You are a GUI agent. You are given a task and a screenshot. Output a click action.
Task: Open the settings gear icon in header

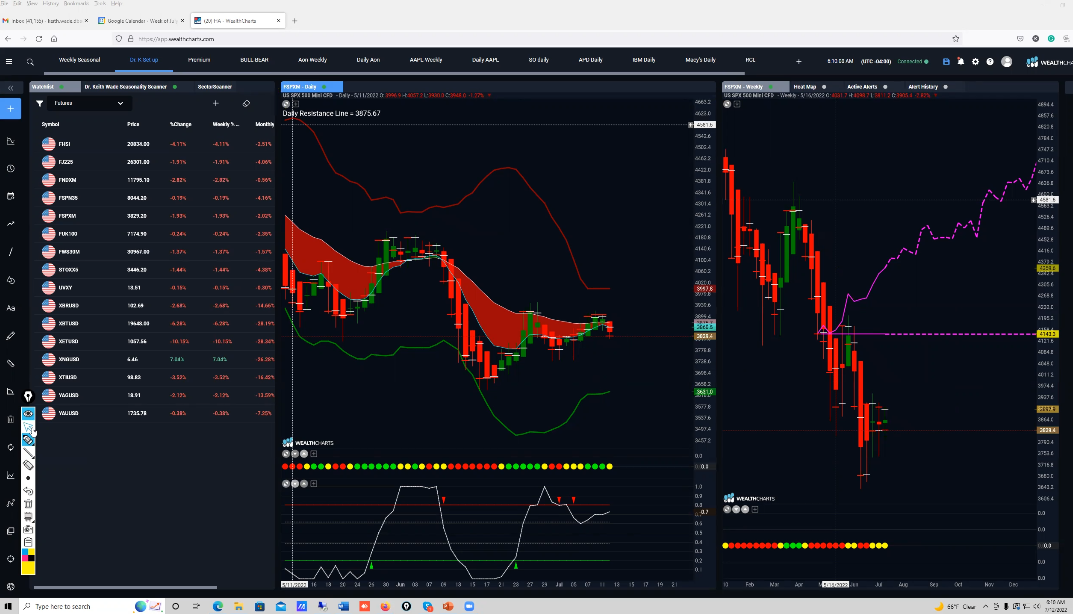(x=976, y=62)
